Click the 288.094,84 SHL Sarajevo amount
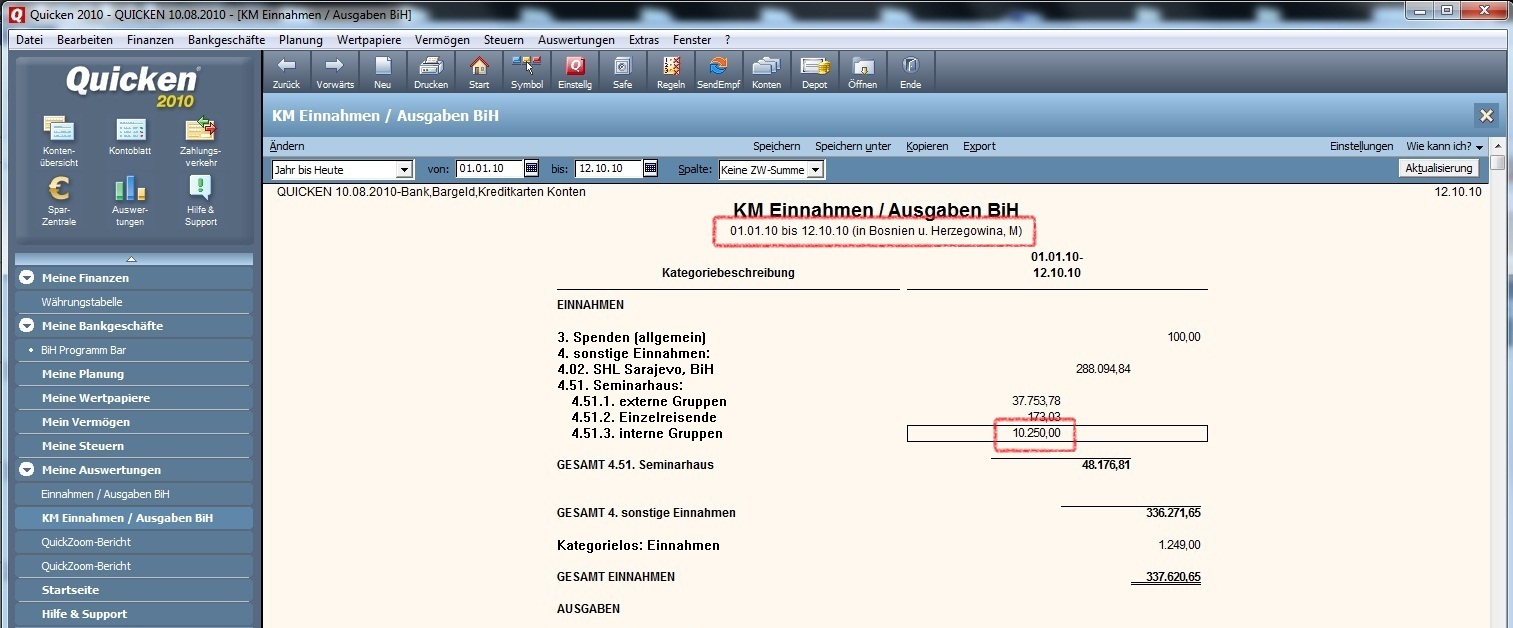 click(1103, 369)
